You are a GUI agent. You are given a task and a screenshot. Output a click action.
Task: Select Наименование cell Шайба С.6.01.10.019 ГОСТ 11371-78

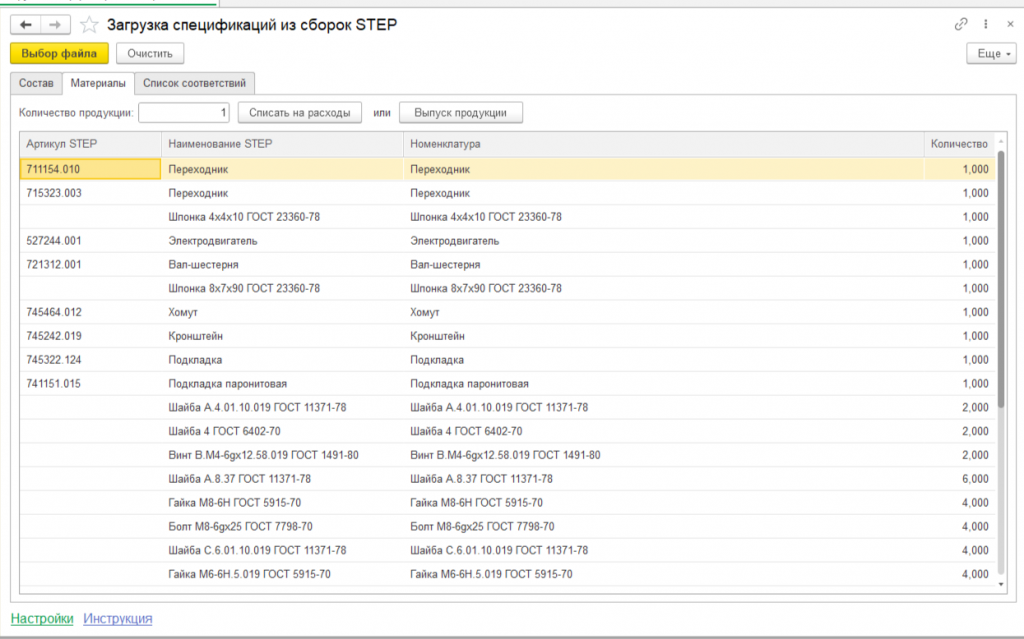(x=282, y=550)
